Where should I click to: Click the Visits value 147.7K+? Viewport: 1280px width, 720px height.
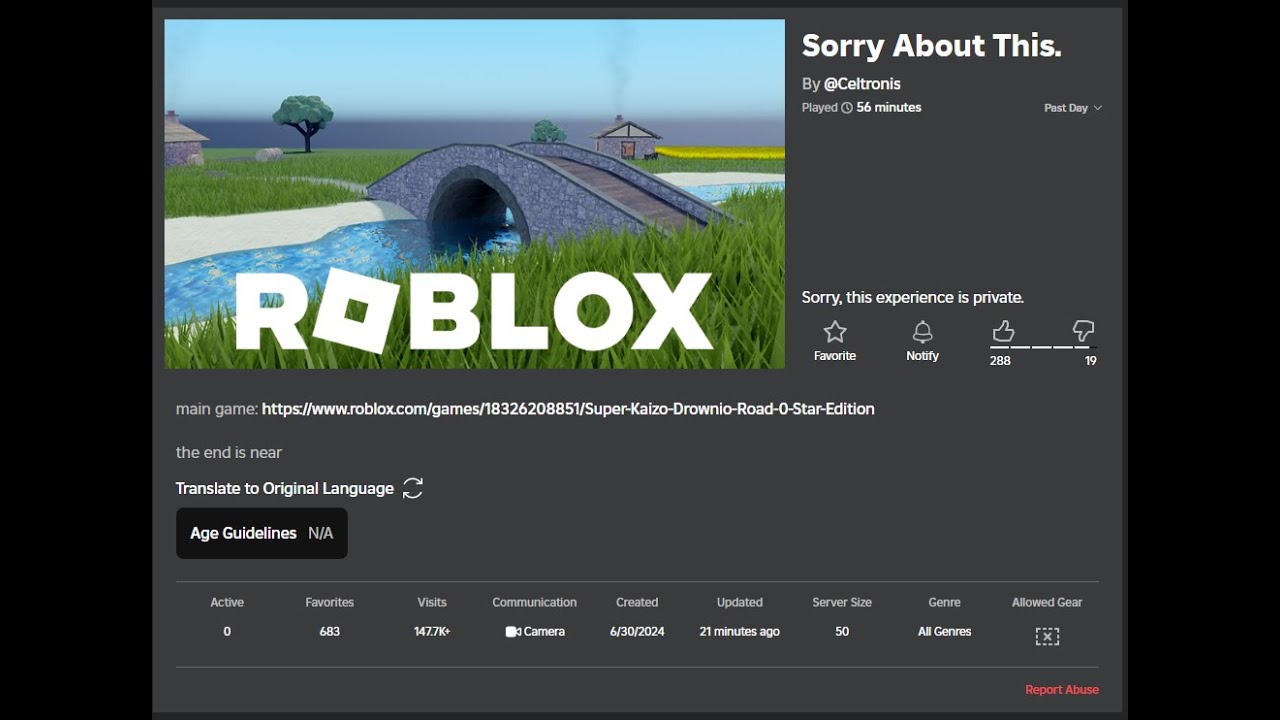point(432,632)
